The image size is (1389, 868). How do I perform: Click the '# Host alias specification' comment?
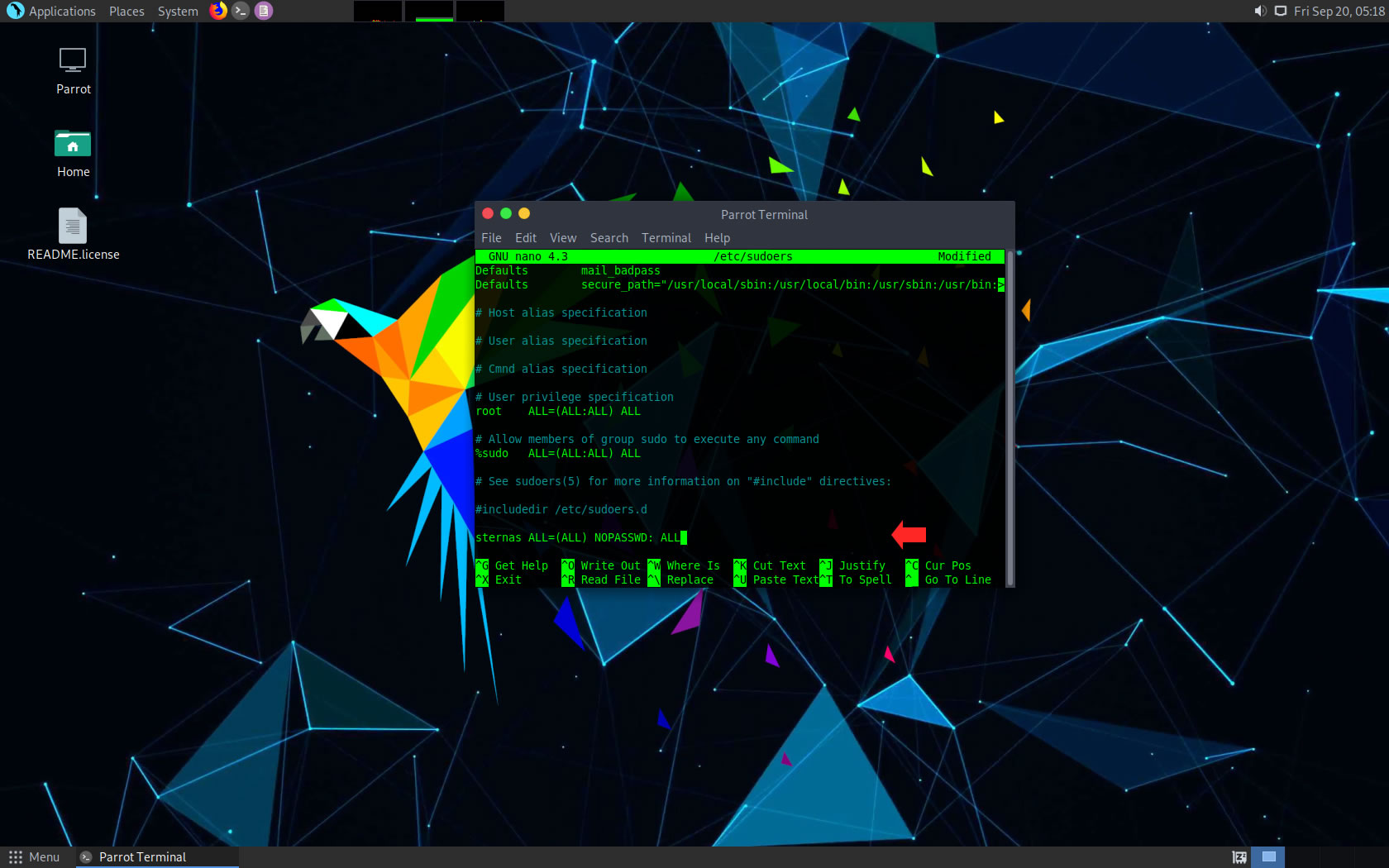561,312
